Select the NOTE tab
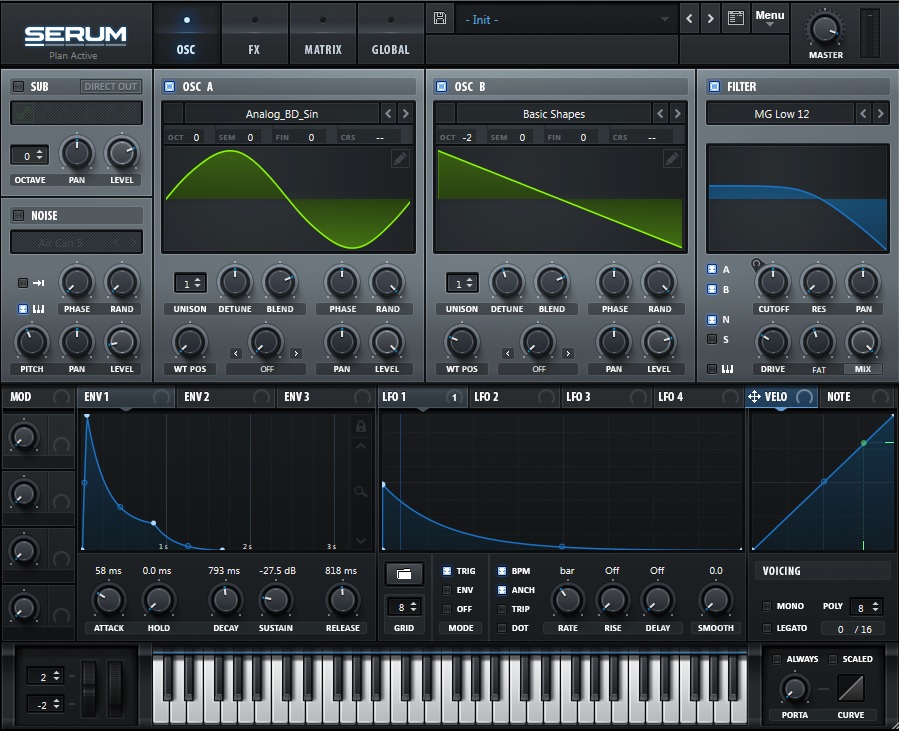This screenshot has height=731, width=899. (857, 397)
